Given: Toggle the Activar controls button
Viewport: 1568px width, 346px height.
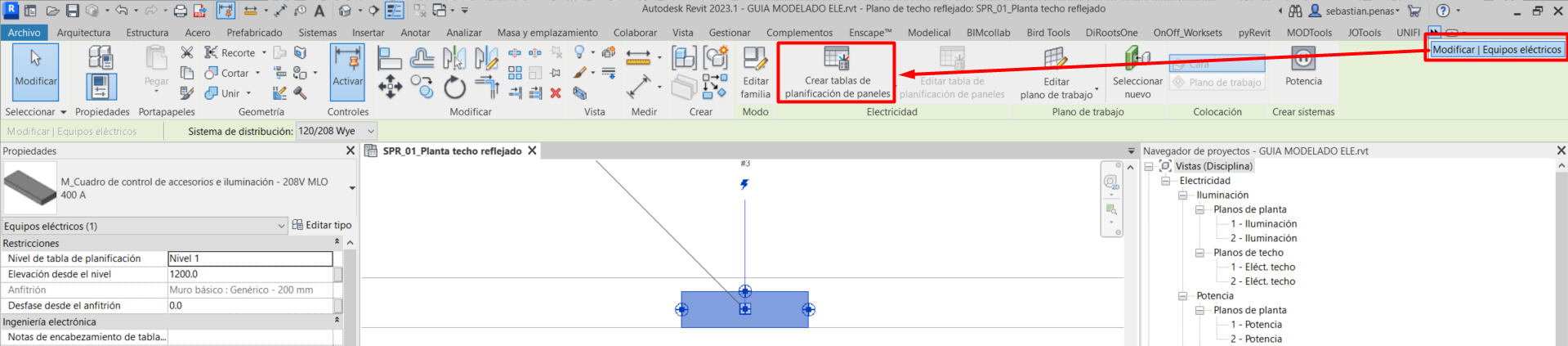Looking at the screenshot, I should click(x=347, y=72).
